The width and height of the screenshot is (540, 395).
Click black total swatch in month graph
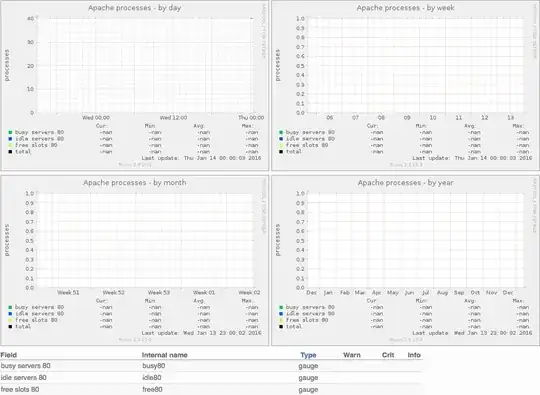tap(10, 326)
